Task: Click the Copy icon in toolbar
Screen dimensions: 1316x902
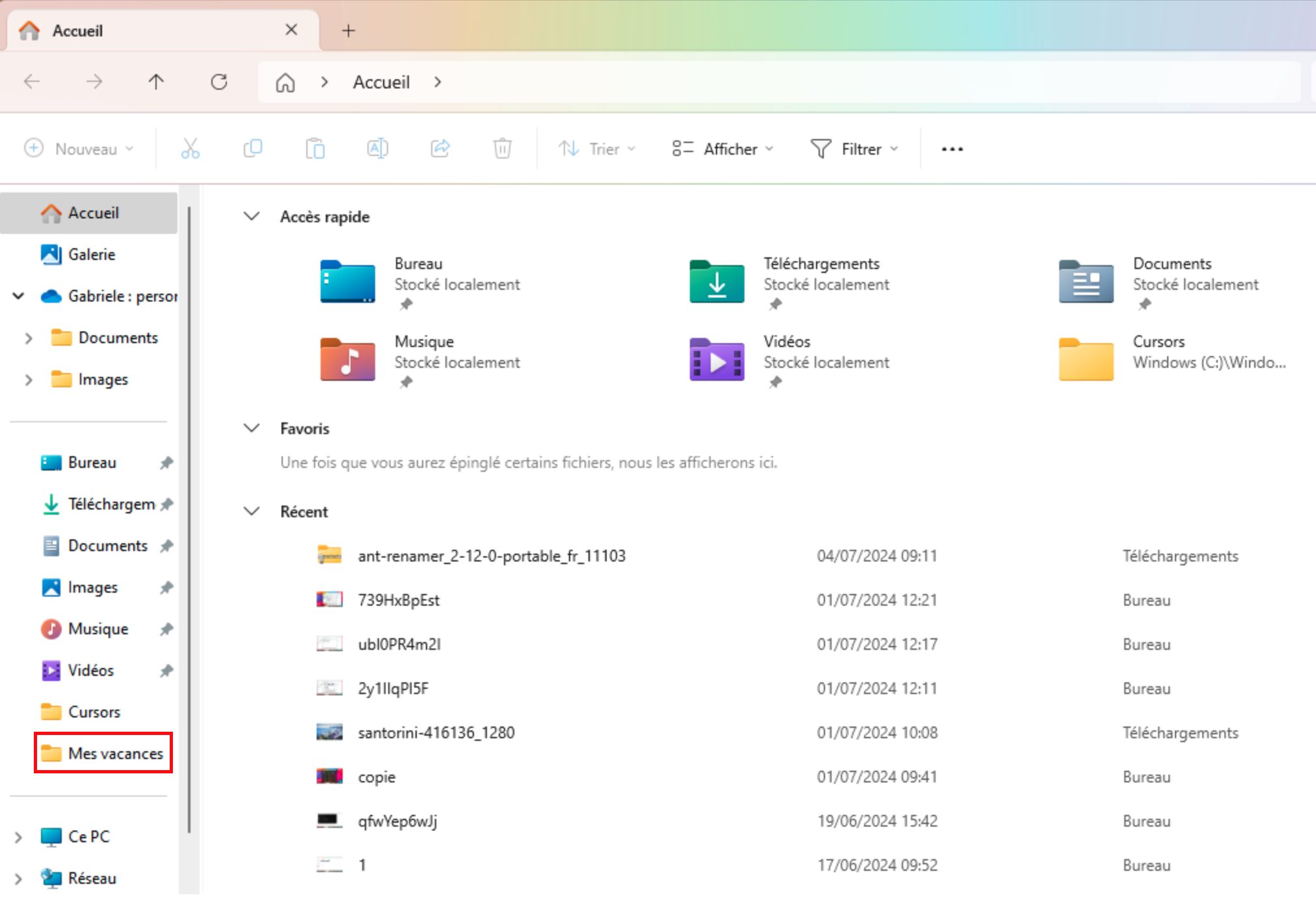Action: 252,149
